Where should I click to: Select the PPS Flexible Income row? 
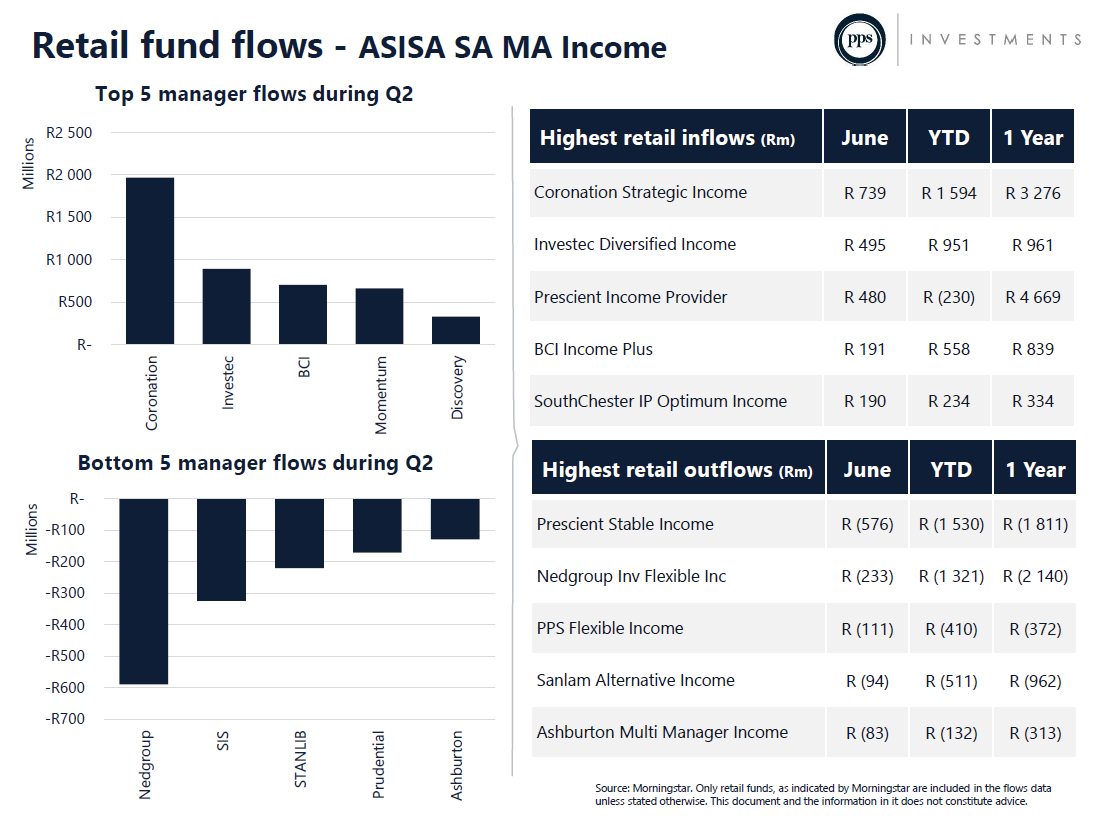coord(804,628)
